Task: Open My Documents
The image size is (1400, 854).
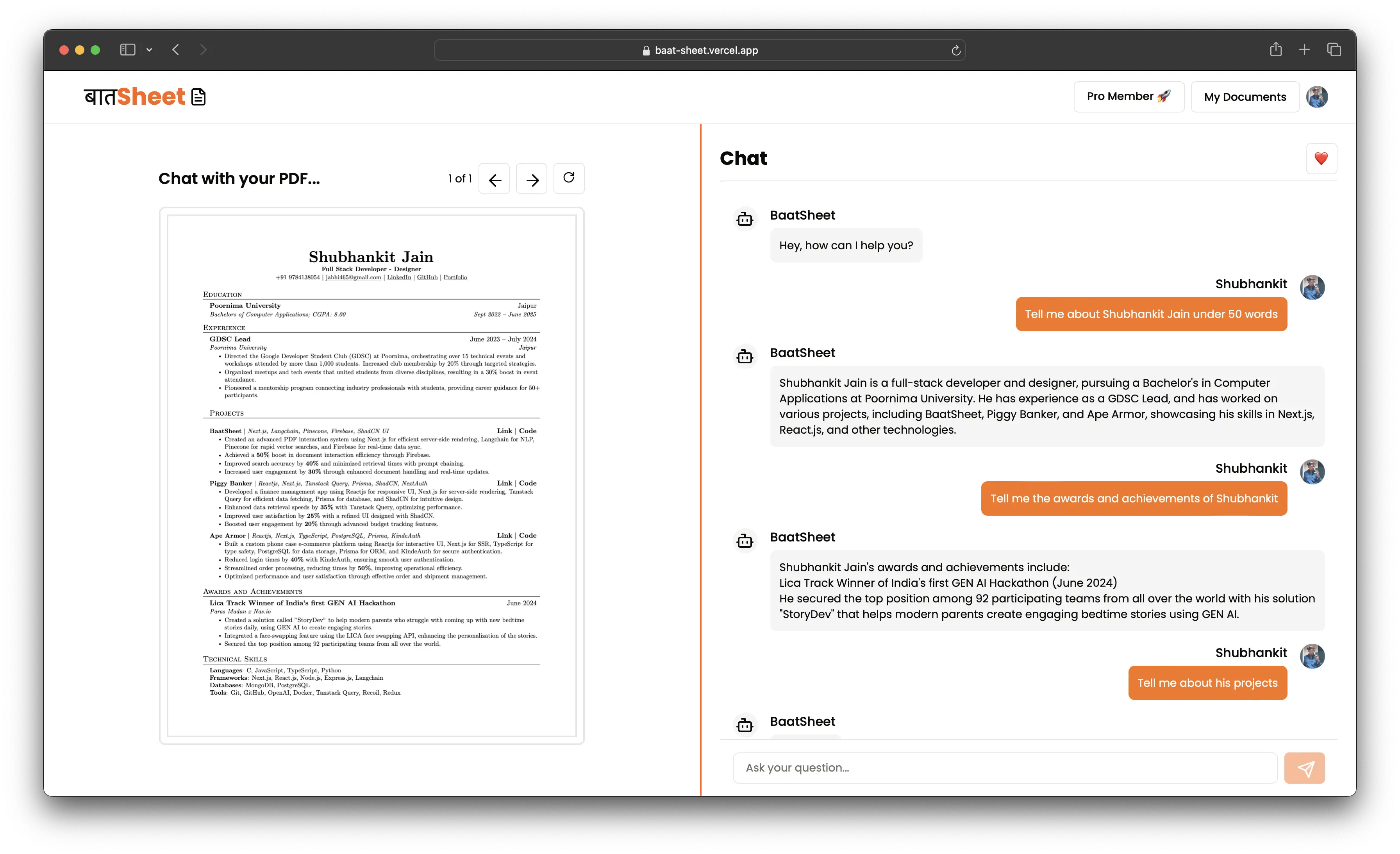Action: pos(1245,96)
